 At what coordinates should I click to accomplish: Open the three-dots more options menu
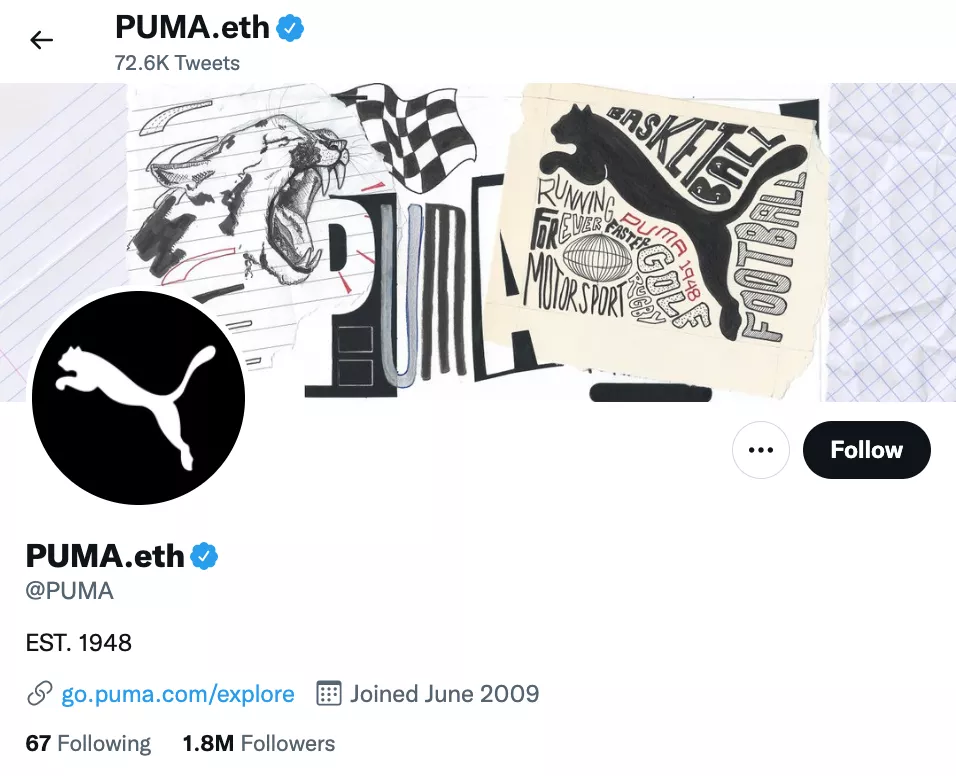click(x=760, y=450)
